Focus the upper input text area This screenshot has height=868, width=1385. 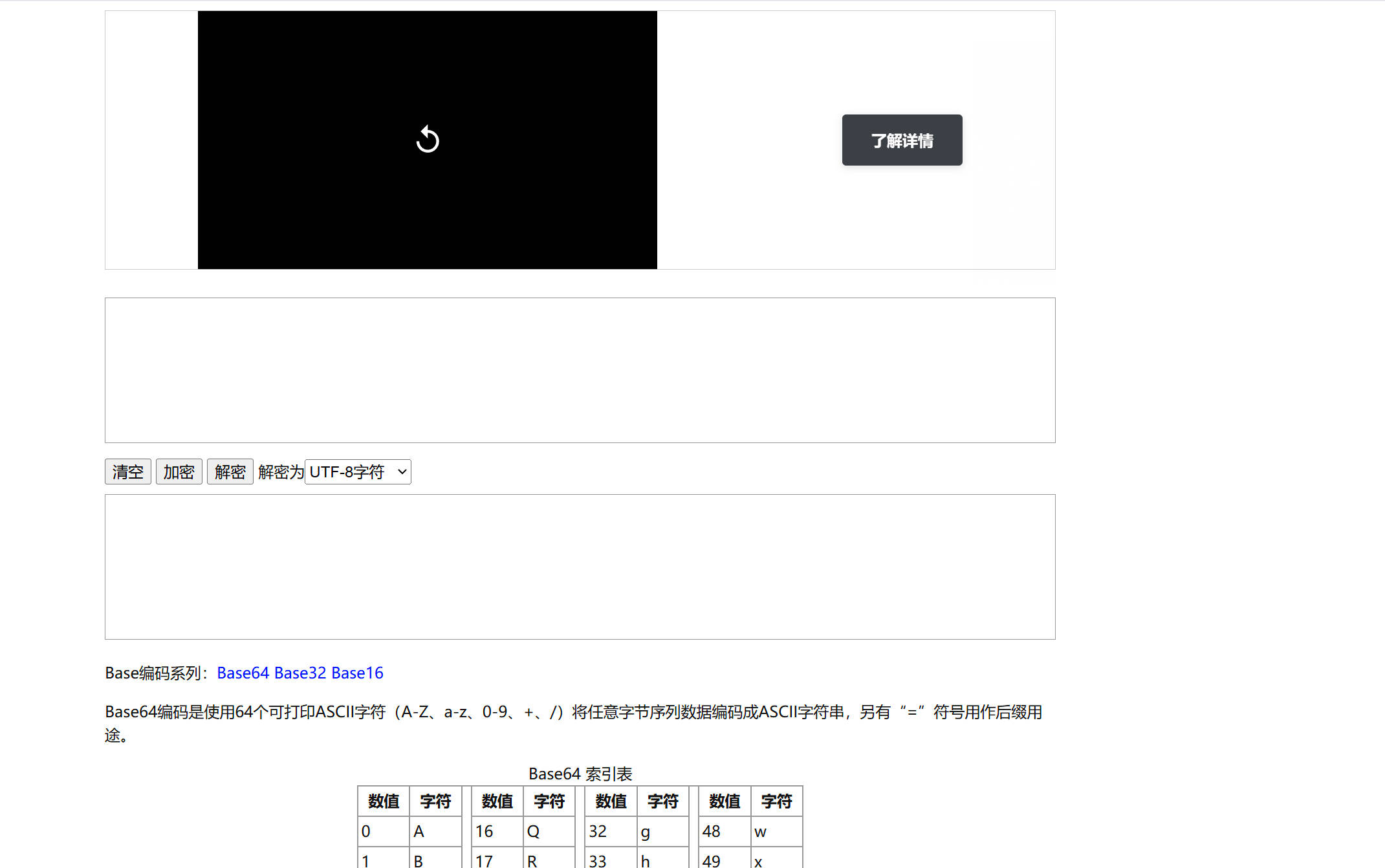point(580,370)
